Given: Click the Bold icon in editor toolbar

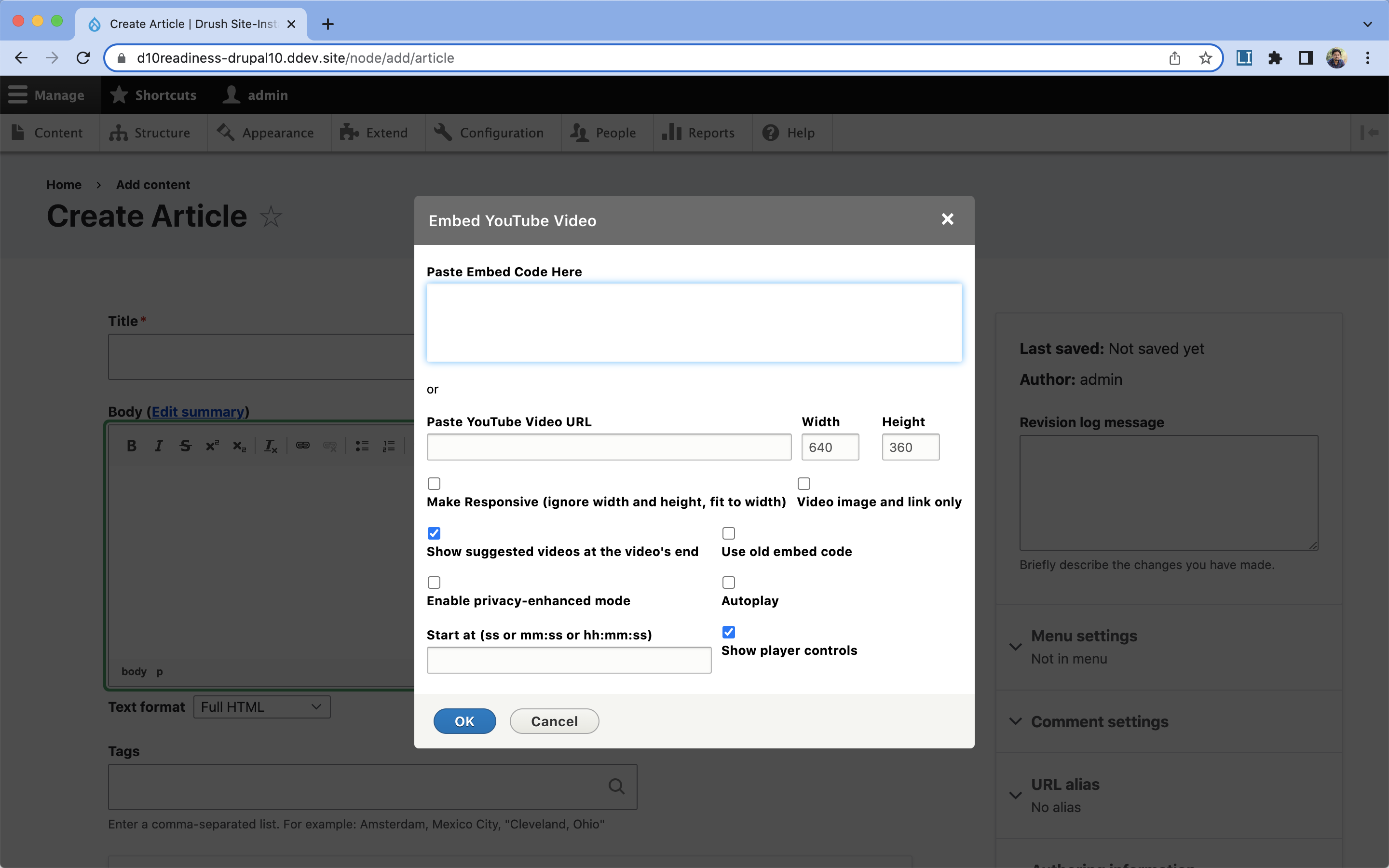Looking at the screenshot, I should 132,446.
